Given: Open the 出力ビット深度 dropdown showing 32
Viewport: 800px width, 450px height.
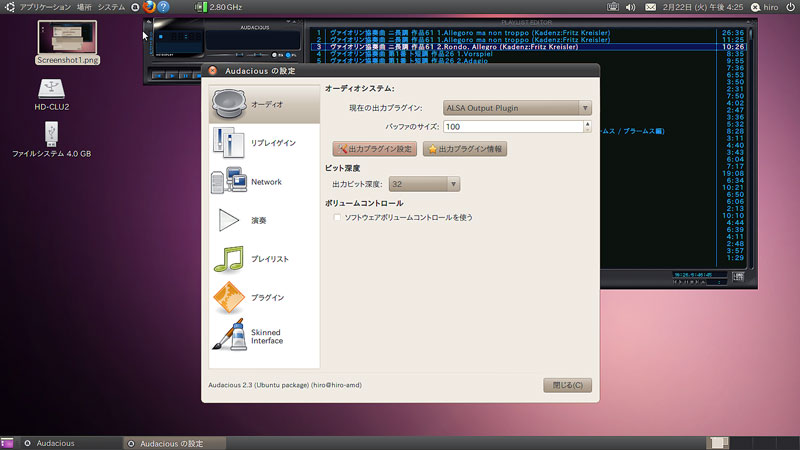Looking at the screenshot, I should (x=424, y=184).
